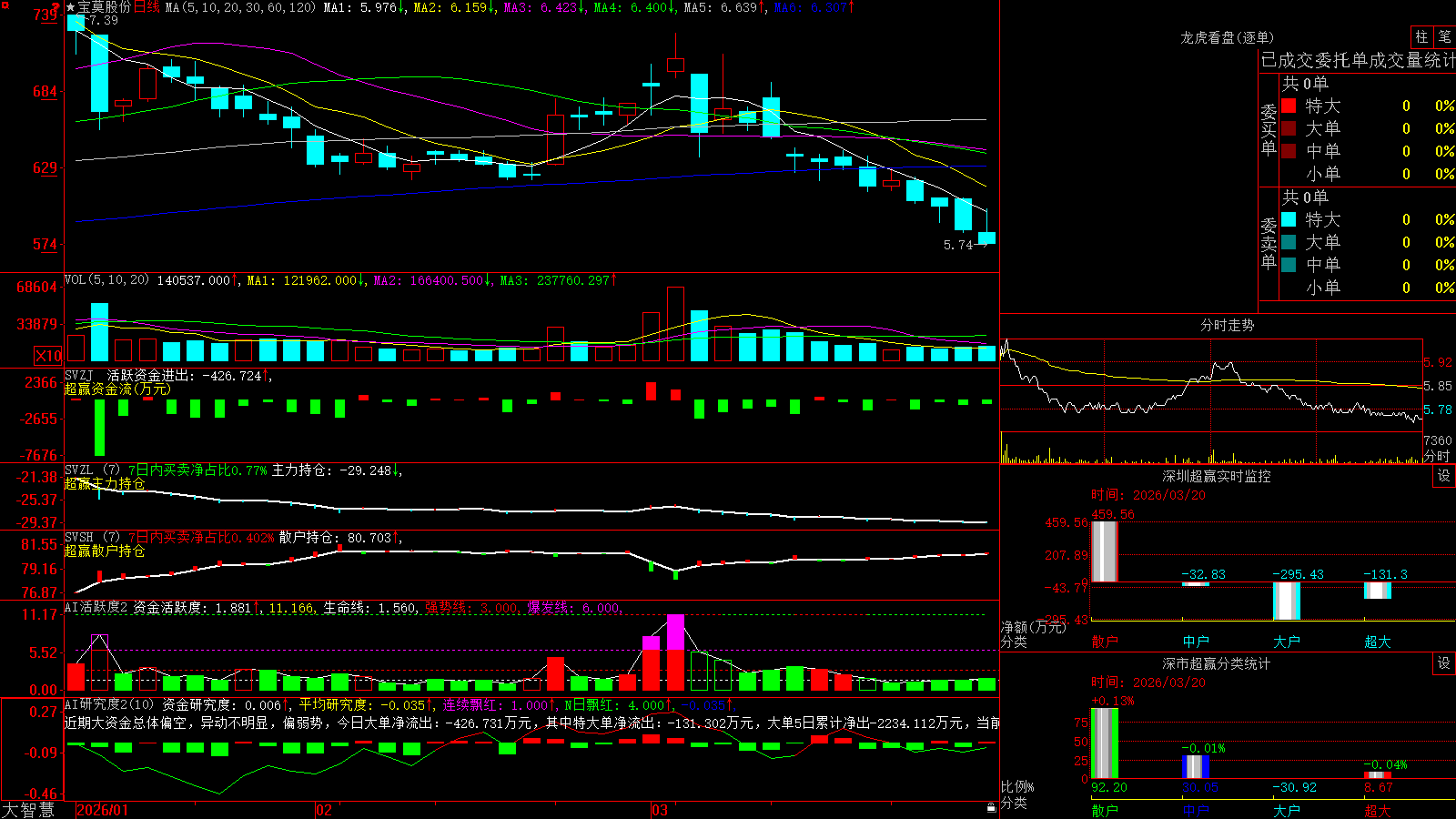Click the 中户 category label in 深圳超赢实时监控
Viewport: 1456px width, 819px height.
1196,642
